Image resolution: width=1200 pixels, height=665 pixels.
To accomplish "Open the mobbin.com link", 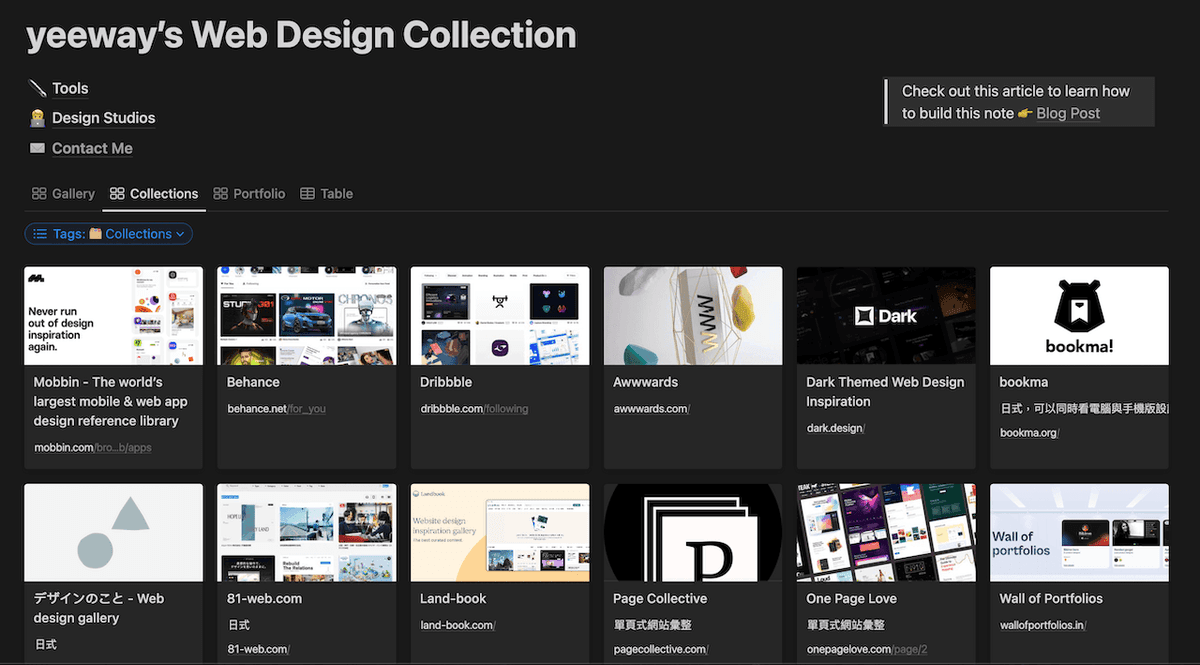I will pos(93,447).
